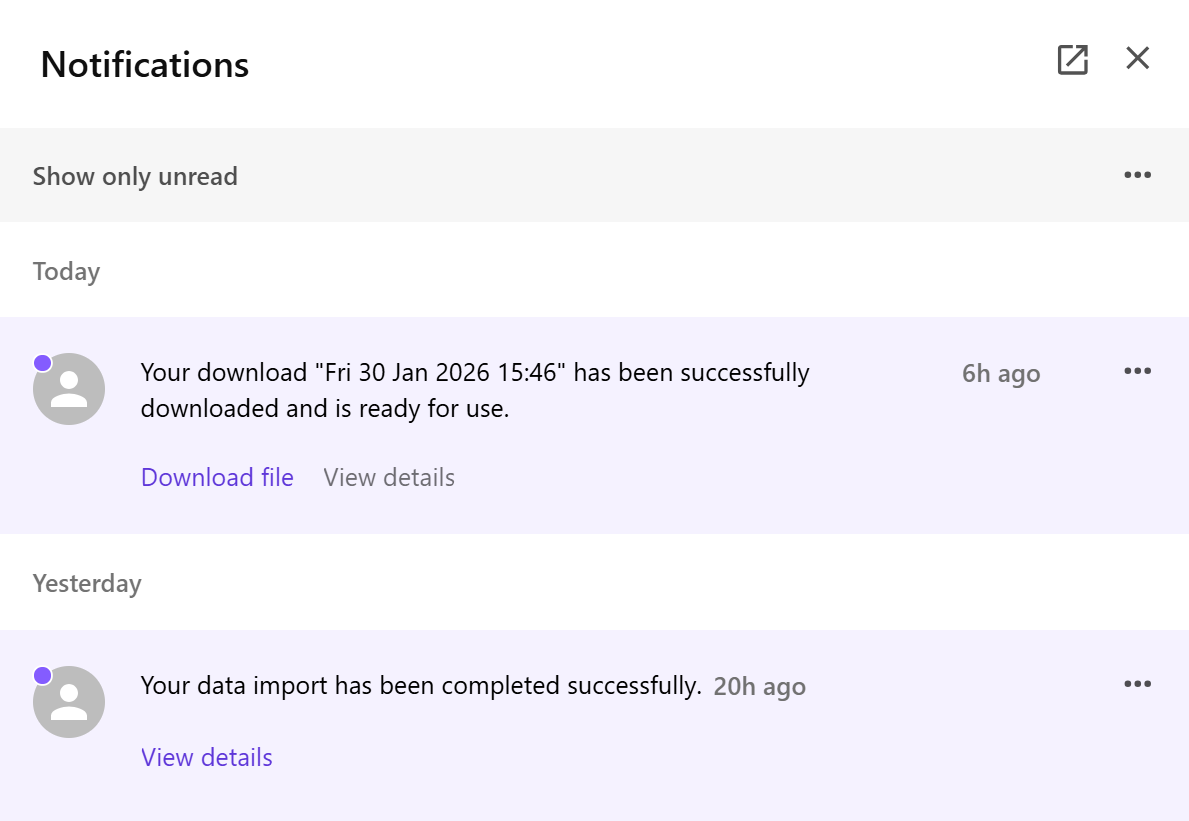
Task: Open more options beside Show only unread
Action: [1137, 176]
